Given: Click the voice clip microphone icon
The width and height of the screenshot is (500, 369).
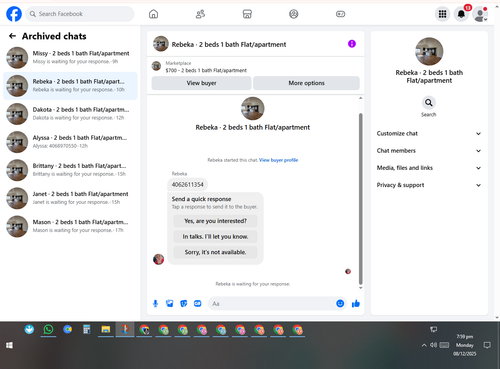Looking at the screenshot, I should pyautogui.click(x=155, y=304).
